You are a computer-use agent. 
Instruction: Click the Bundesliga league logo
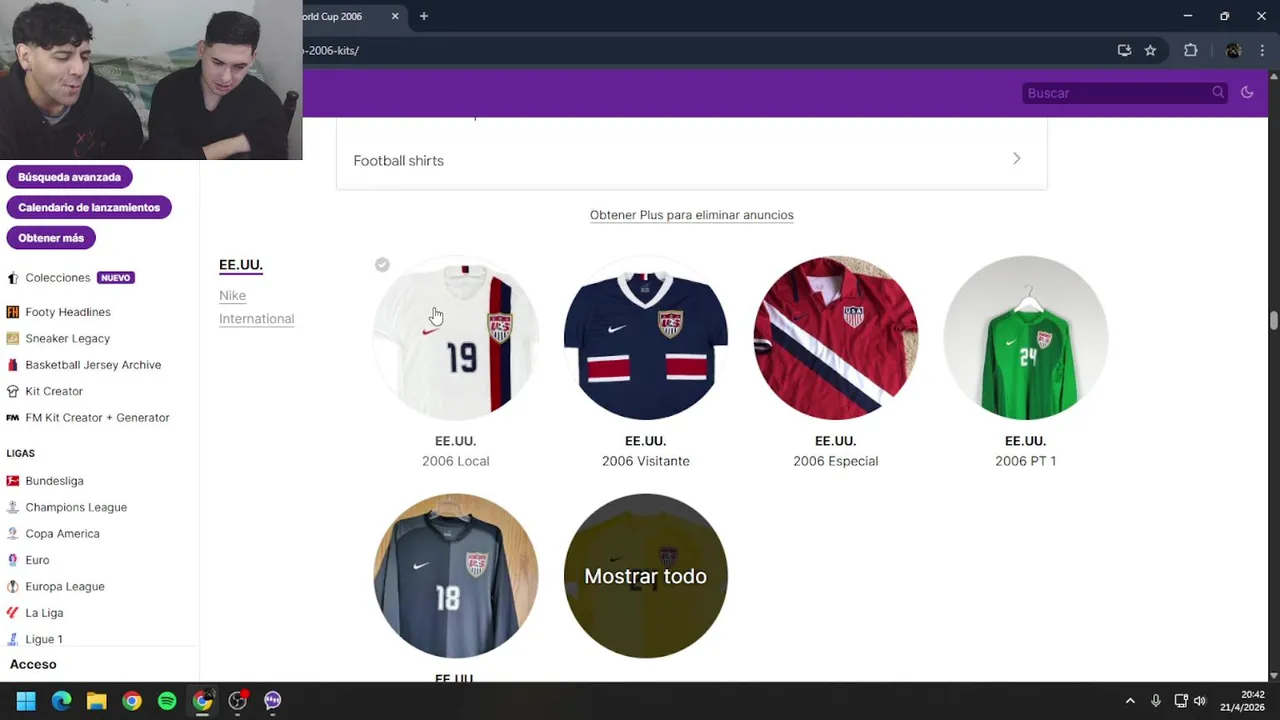pos(13,481)
